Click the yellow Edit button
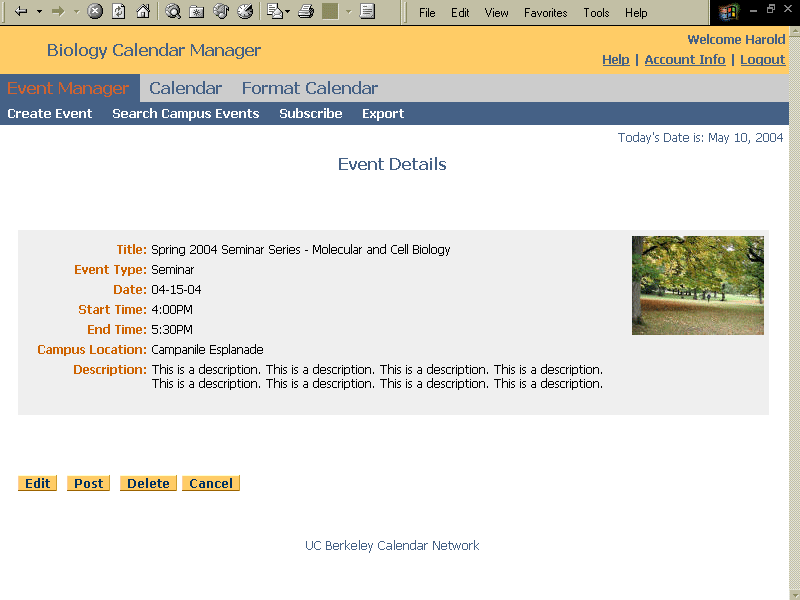 click(x=37, y=483)
